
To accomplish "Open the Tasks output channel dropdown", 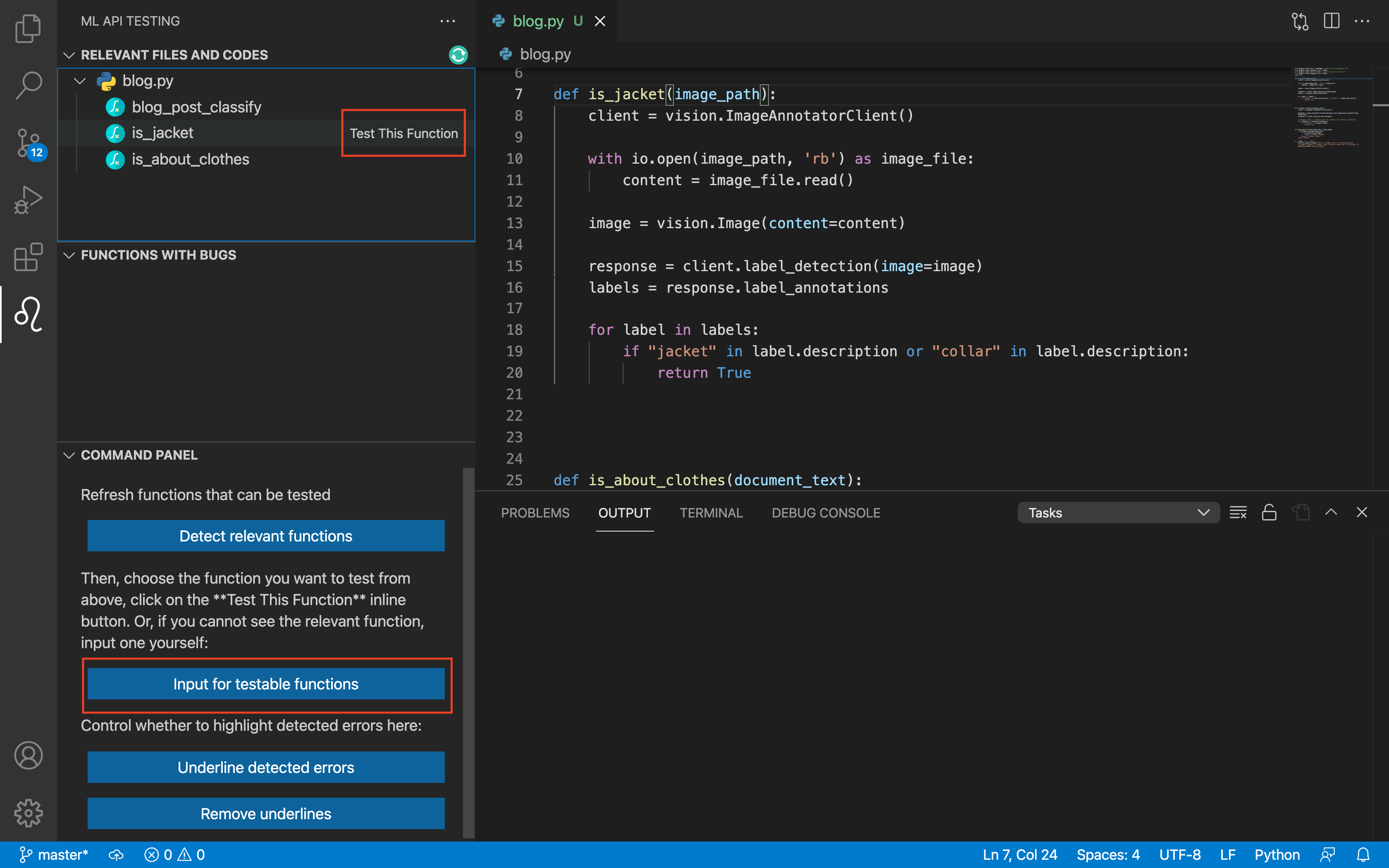I will (x=1117, y=512).
